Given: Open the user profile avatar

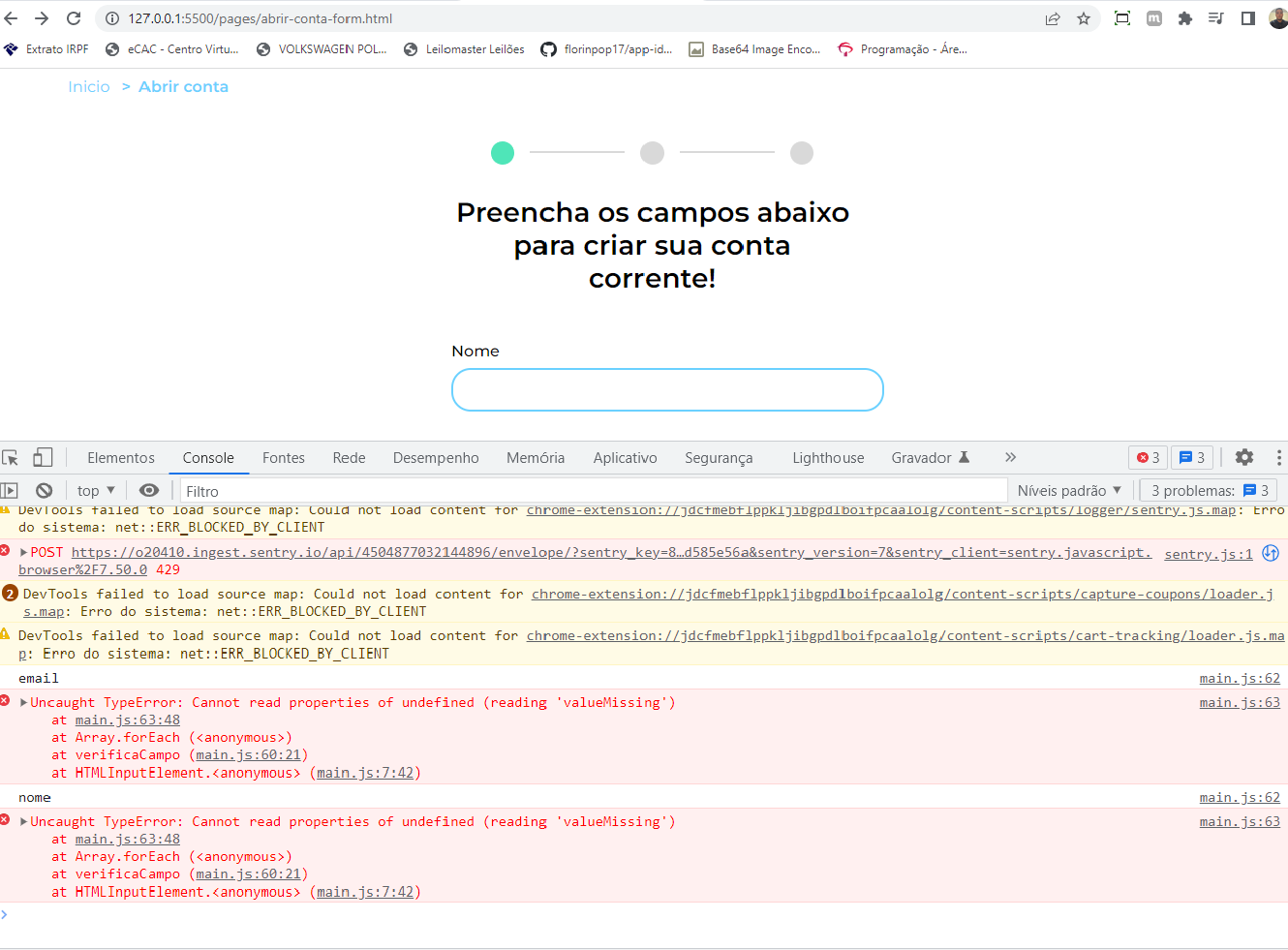Looking at the screenshot, I should pos(1278,18).
